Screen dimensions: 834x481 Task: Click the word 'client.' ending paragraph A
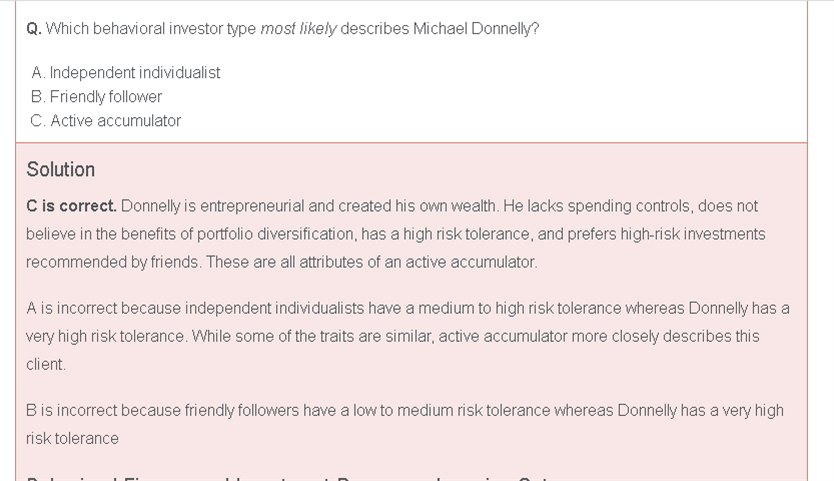coord(46,364)
